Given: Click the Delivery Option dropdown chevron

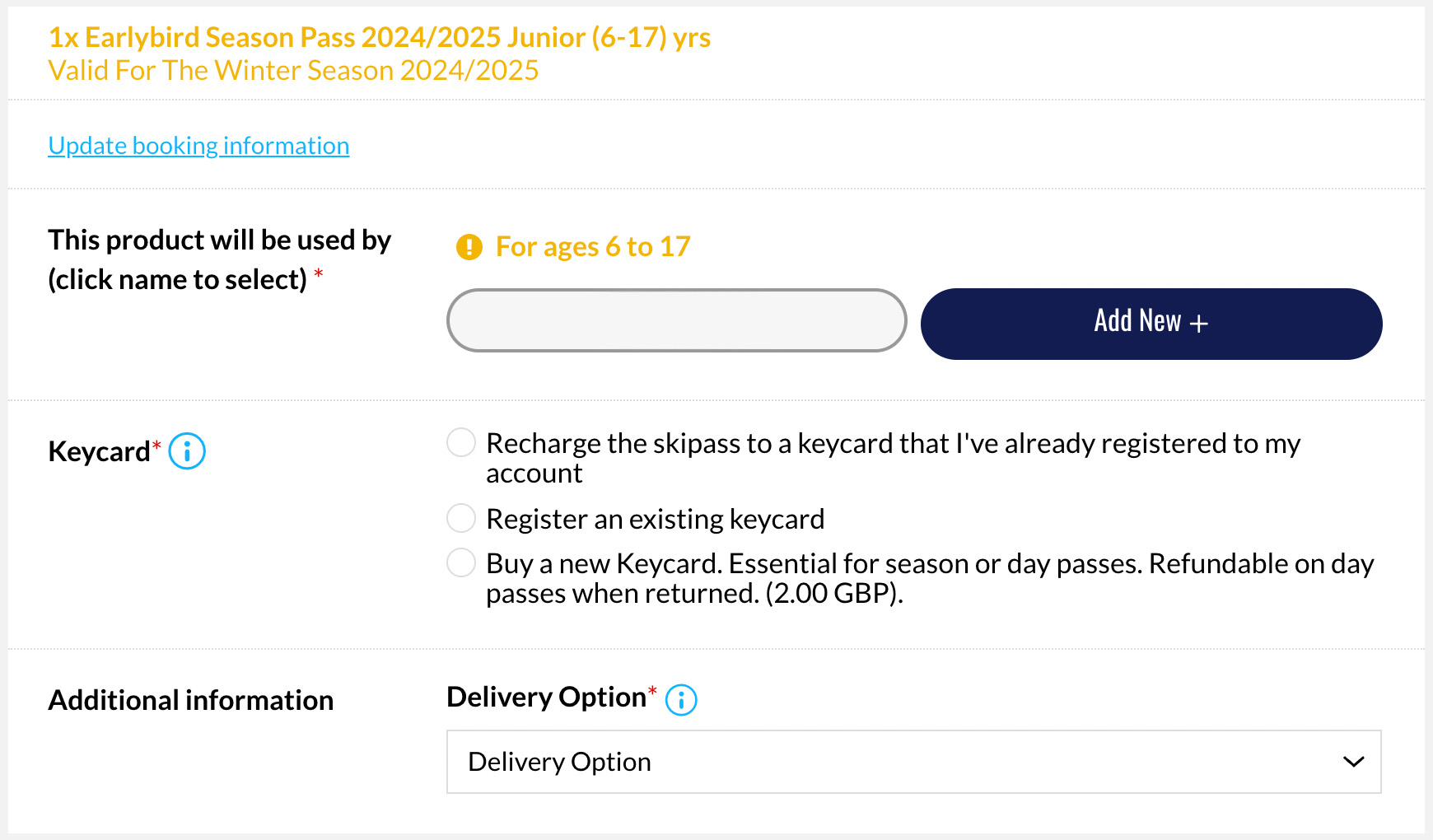Looking at the screenshot, I should pos(1354,762).
